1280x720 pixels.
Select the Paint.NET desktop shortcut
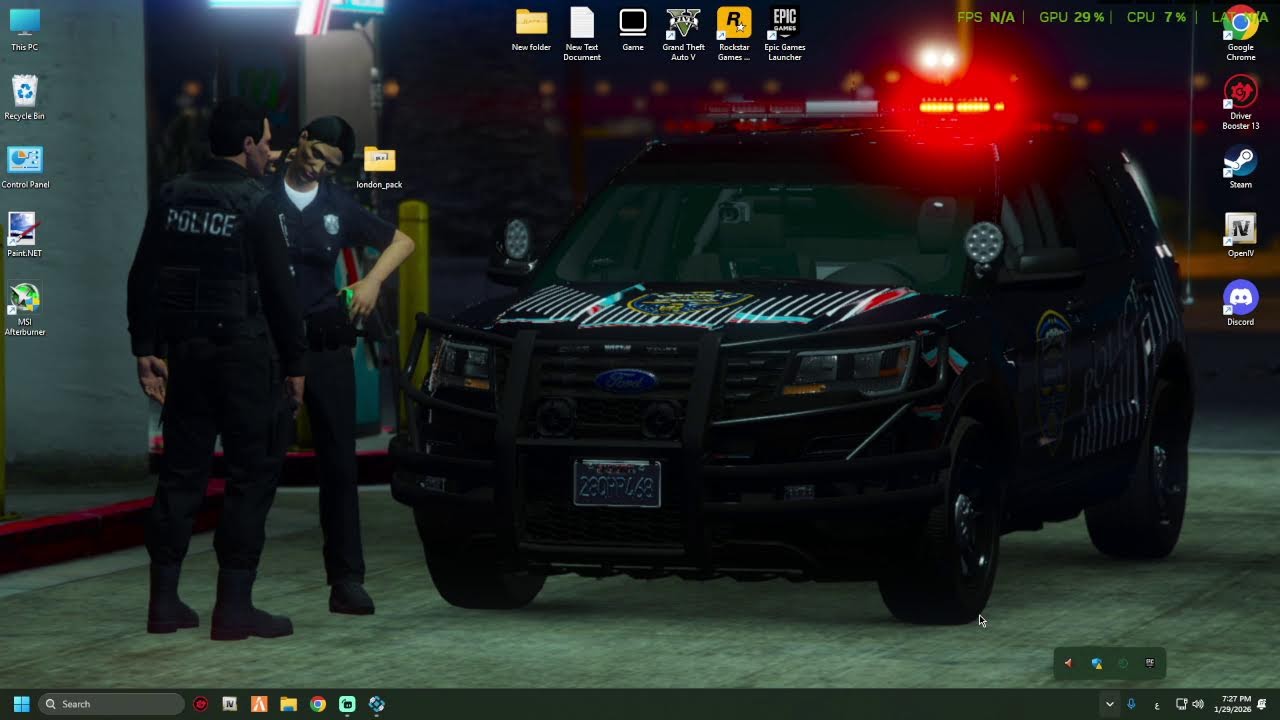point(25,235)
